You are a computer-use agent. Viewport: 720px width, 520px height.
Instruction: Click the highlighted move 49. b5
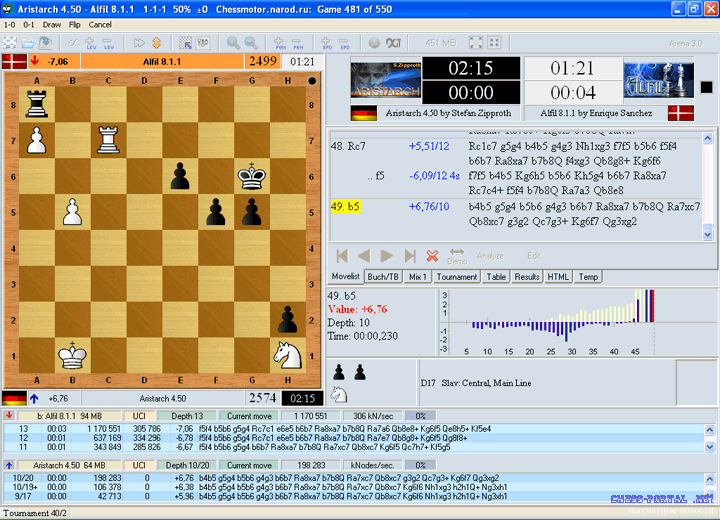pos(345,206)
